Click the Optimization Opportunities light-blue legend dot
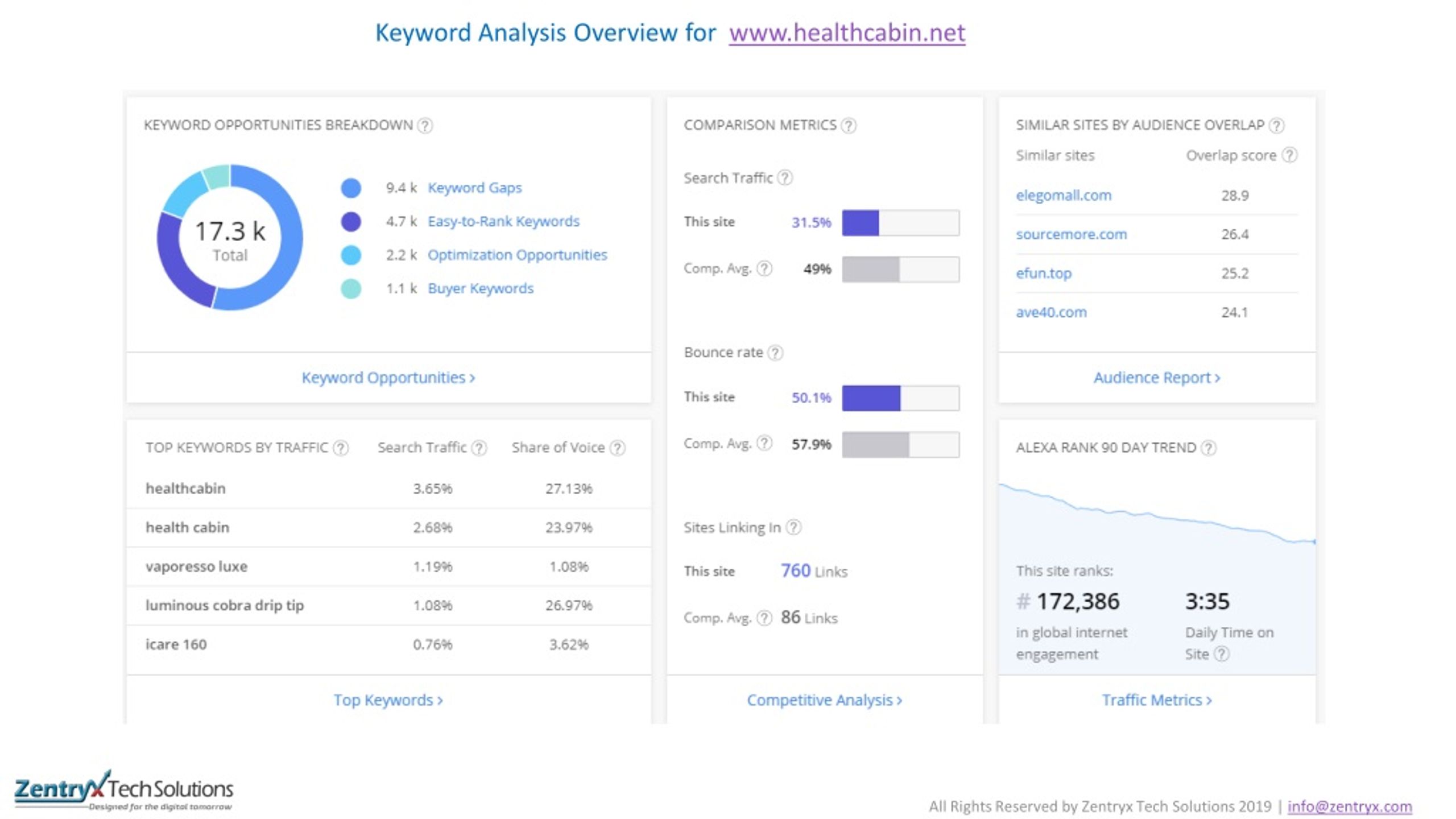This screenshot has height=819, width=1456. (x=351, y=255)
